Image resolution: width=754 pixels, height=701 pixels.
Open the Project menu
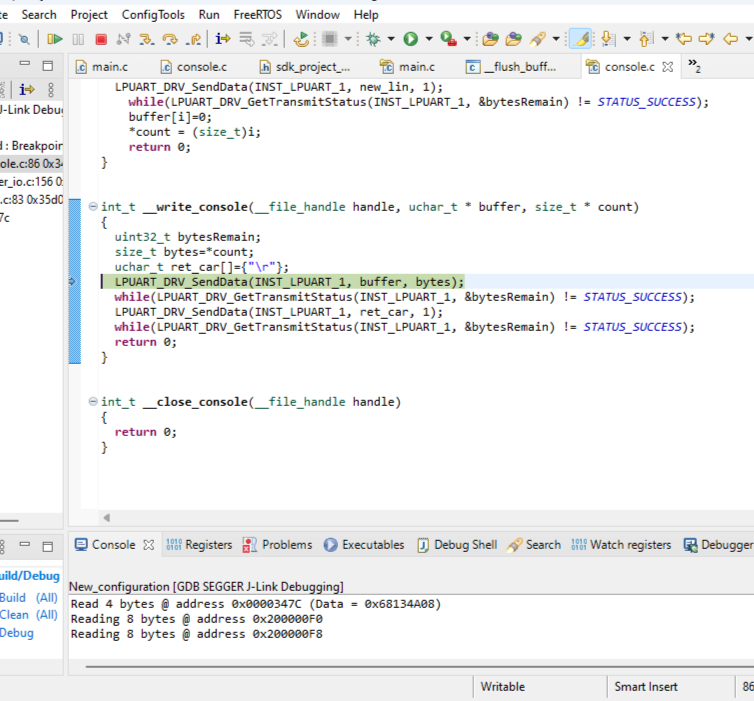point(89,15)
